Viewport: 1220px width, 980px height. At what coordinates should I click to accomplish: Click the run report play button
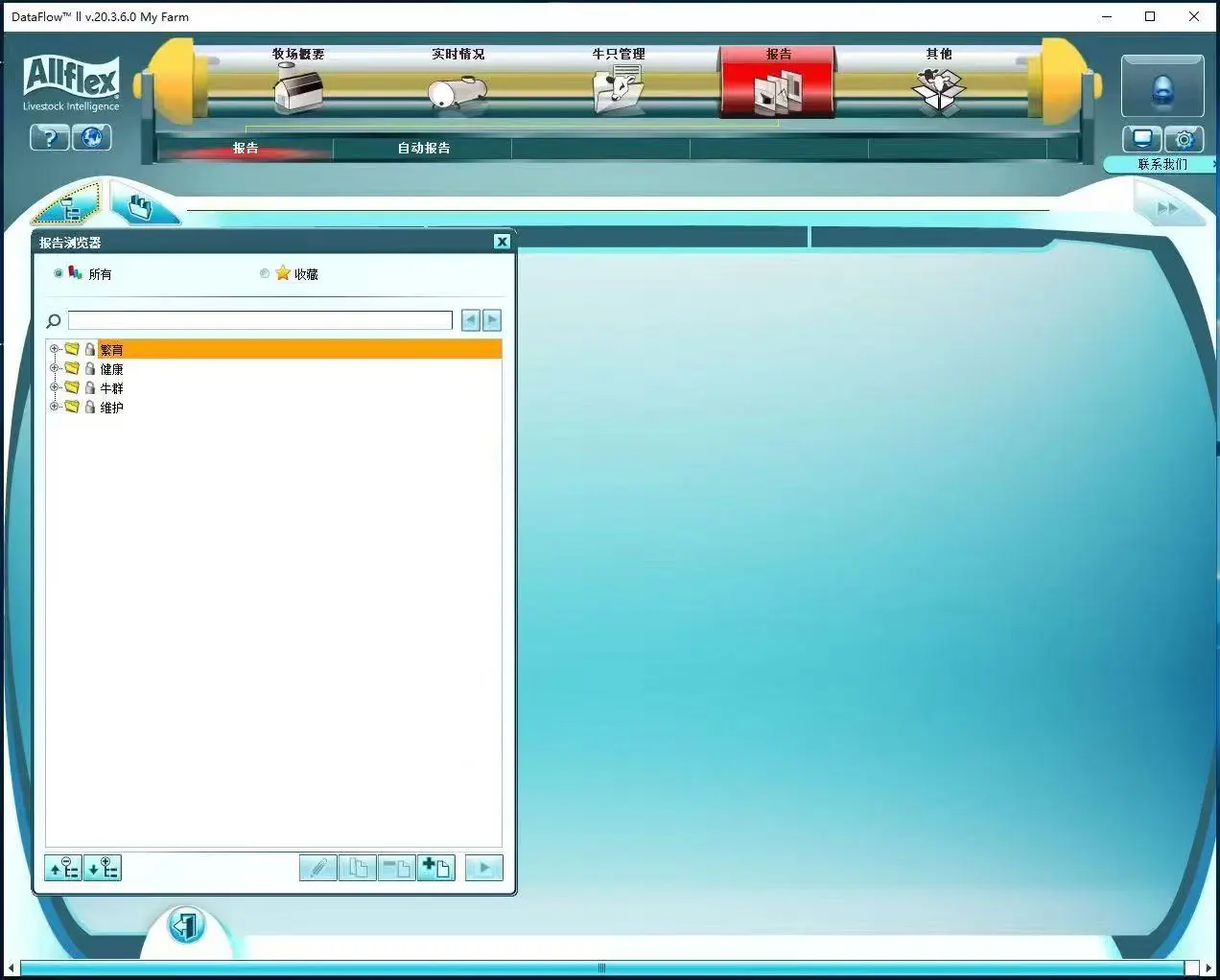click(483, 868)
